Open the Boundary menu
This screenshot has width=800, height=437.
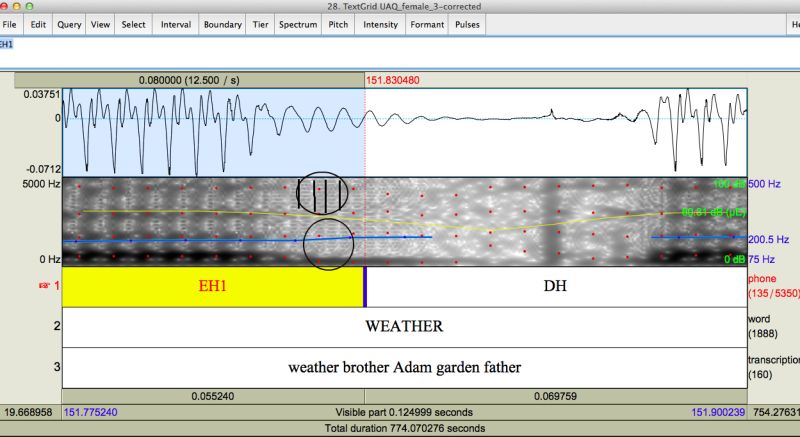222,24
